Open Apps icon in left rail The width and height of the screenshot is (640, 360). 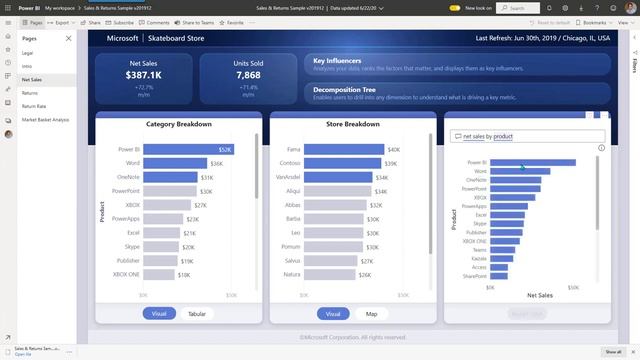pyautogui.click(x=8, y=76)
